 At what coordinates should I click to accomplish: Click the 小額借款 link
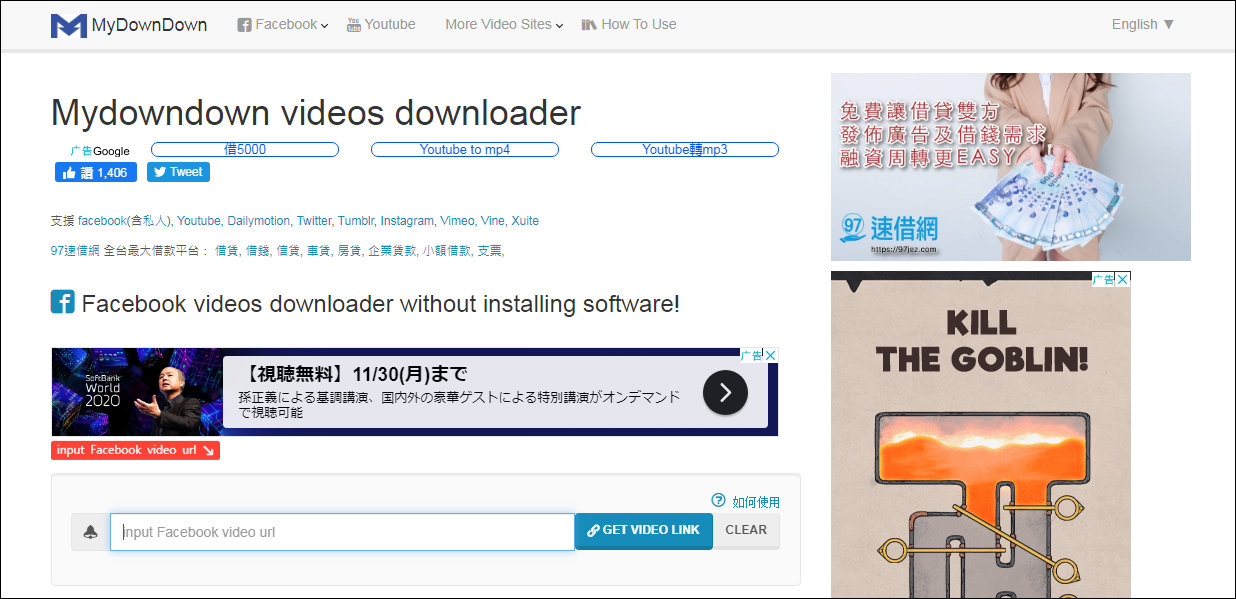(446, 251)
